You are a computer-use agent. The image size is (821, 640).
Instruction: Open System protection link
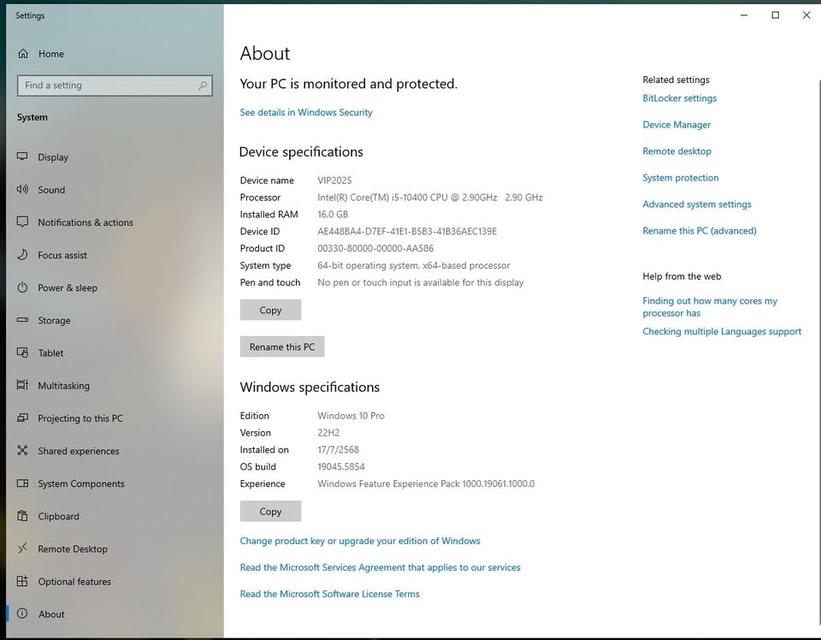tap(680, 178)
